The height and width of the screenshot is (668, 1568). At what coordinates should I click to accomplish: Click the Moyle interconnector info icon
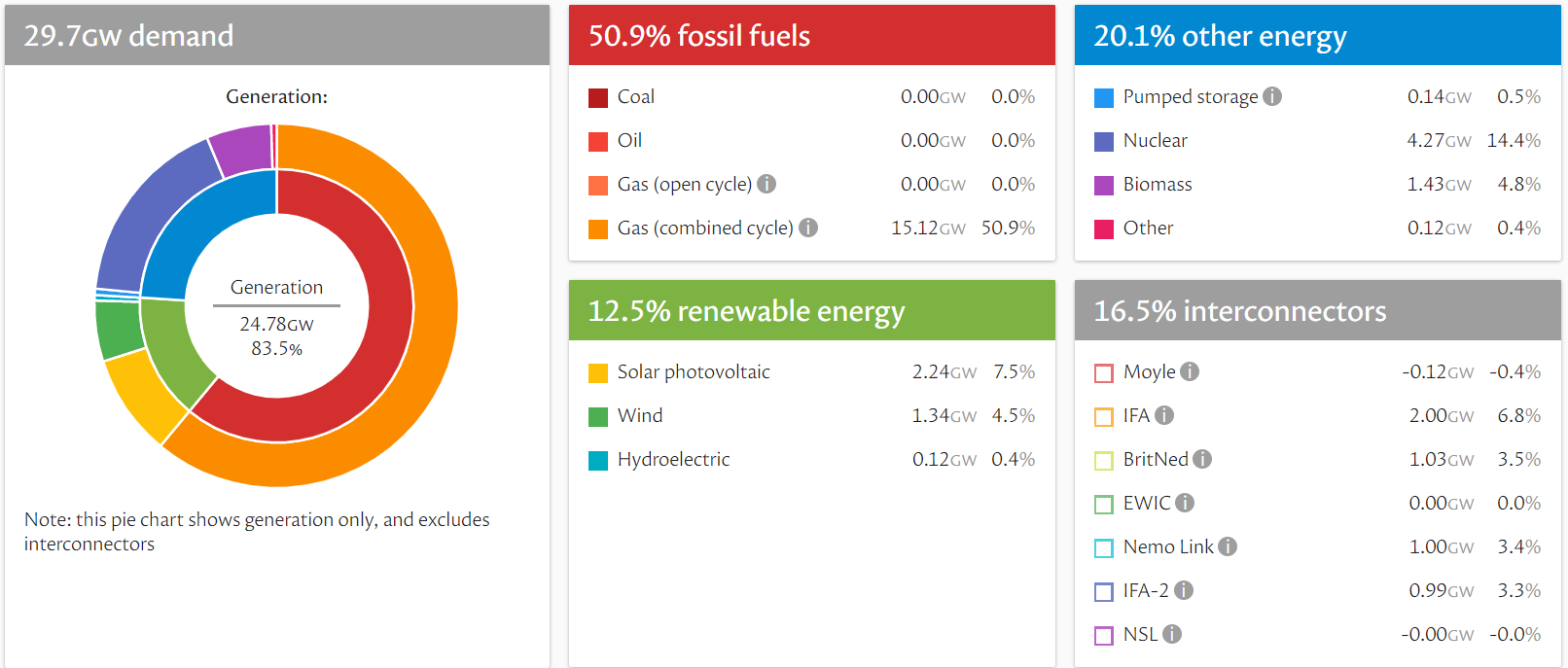pos(1190,371)
